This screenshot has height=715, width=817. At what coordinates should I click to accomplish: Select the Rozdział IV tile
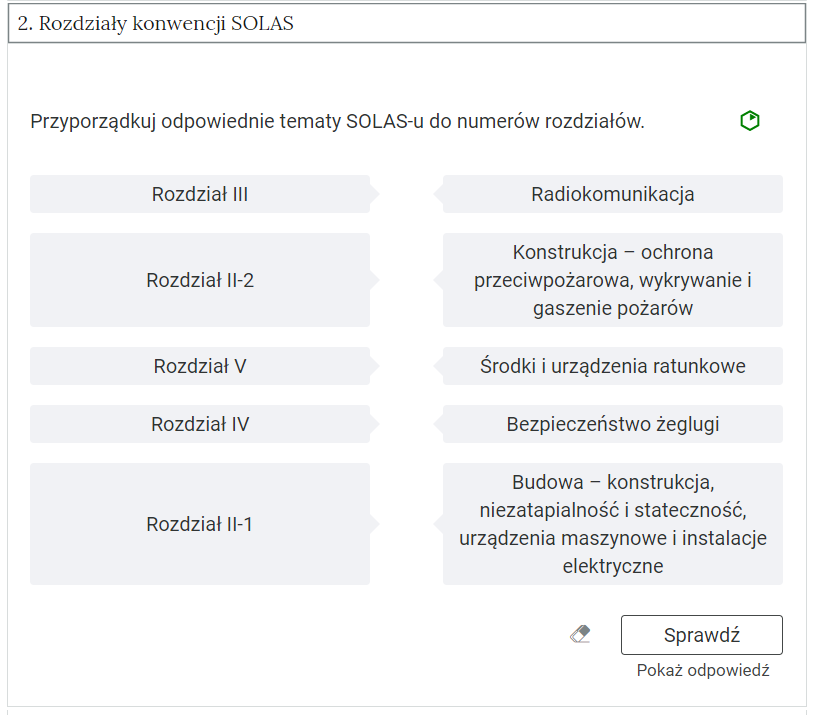(200, 425)
